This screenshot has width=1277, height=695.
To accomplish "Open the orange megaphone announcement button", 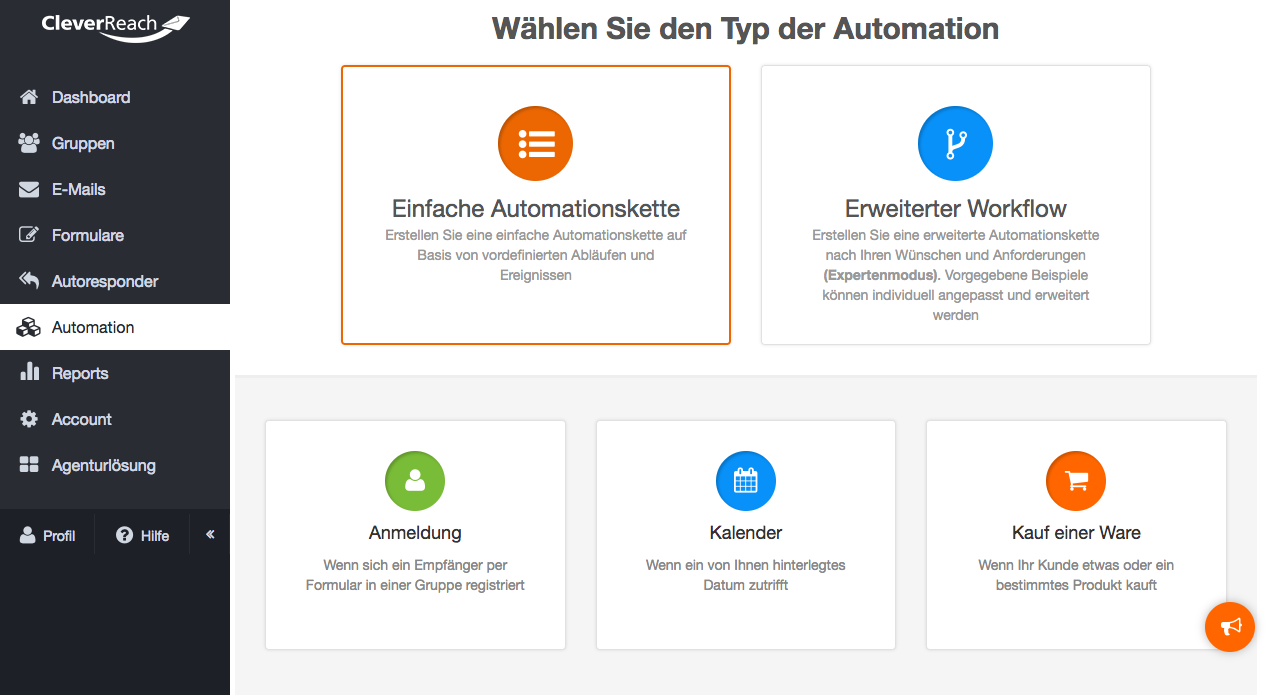I will point(1230,627).
